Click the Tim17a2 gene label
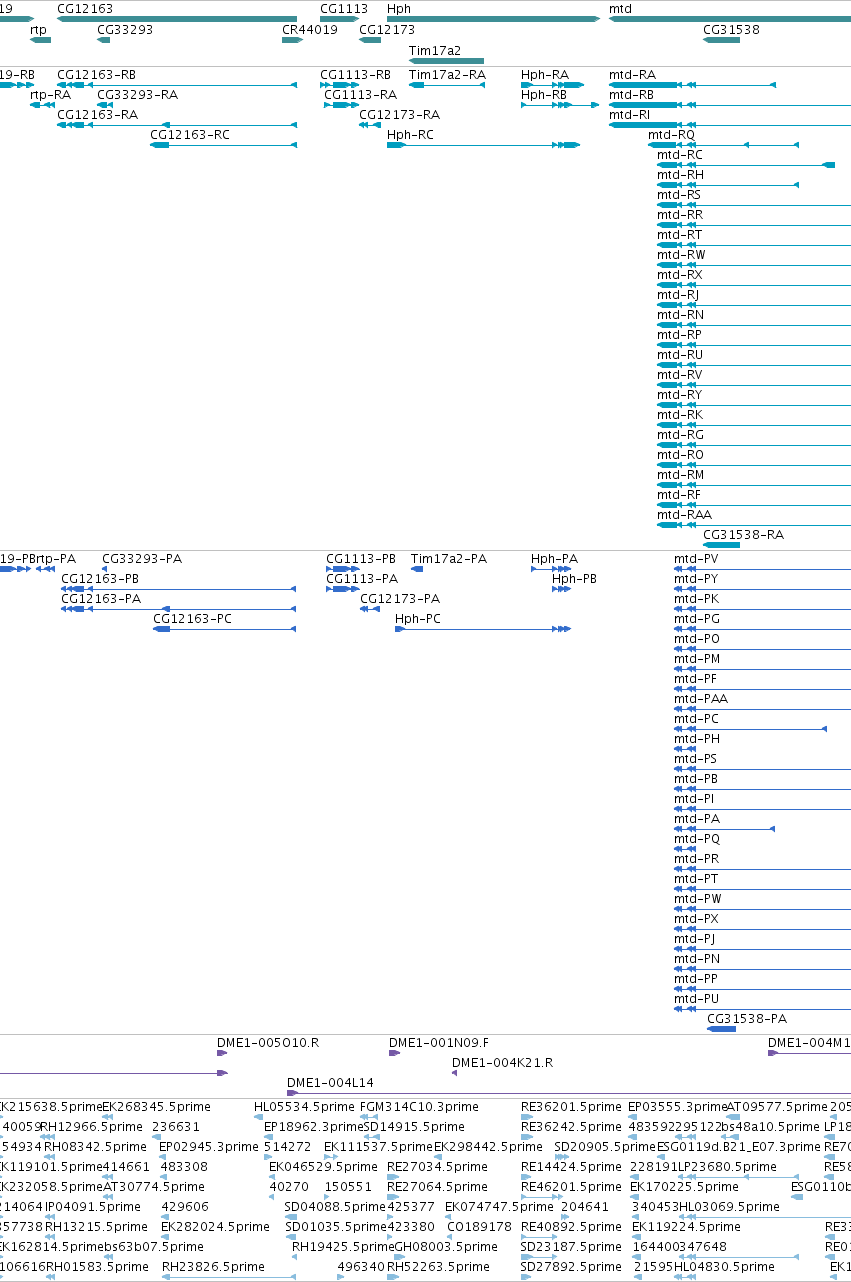This screenshot has width=851, height=1282. click(x=435, y=49)
